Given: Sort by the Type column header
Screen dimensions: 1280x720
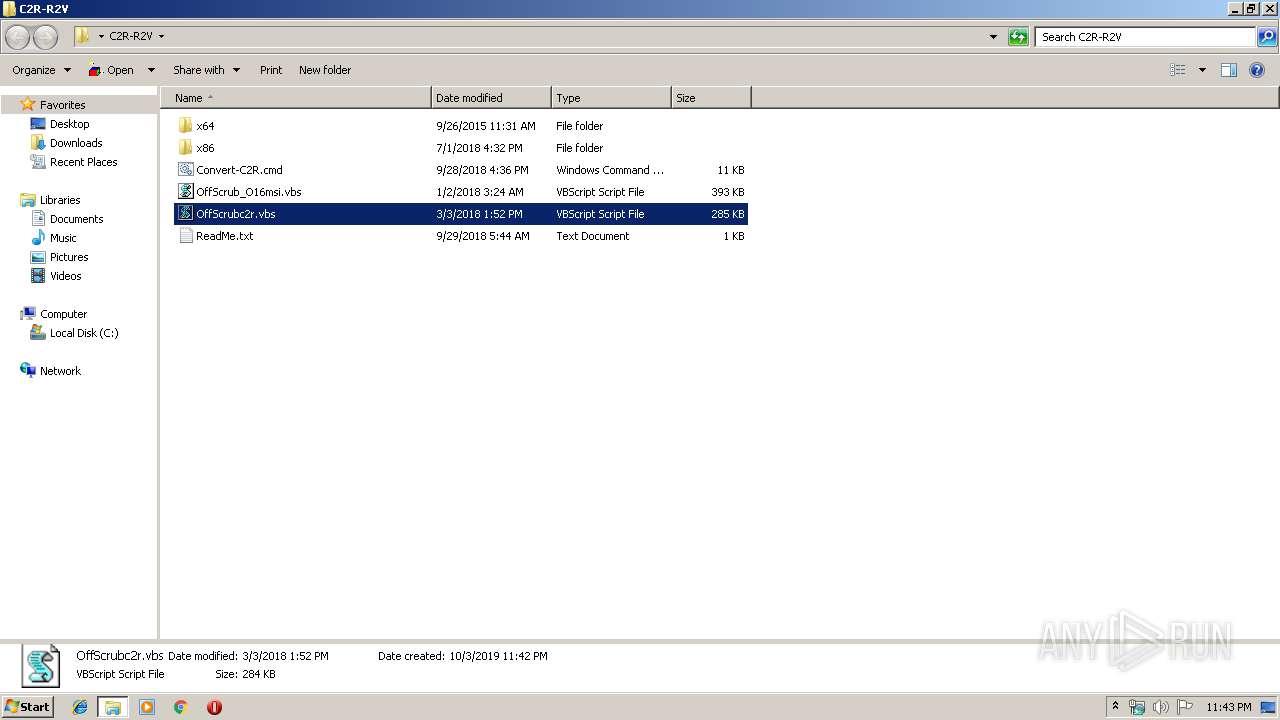Looking at the screenshot, I should click(611, 98).
